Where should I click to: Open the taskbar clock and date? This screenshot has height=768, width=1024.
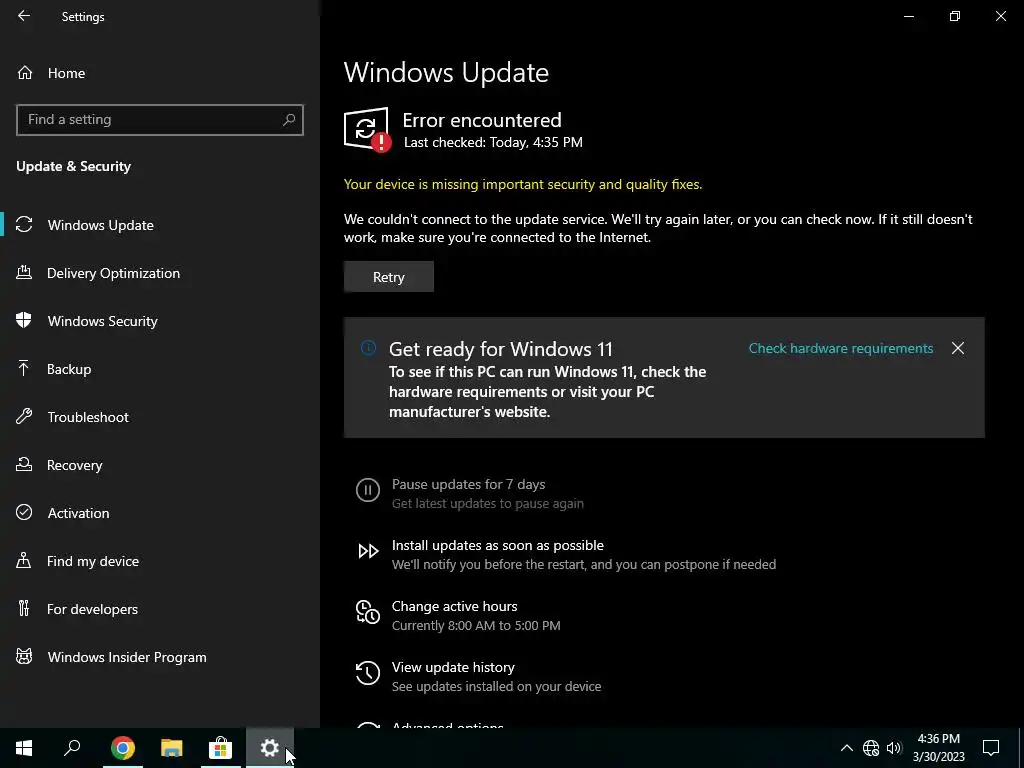(938, 748)
